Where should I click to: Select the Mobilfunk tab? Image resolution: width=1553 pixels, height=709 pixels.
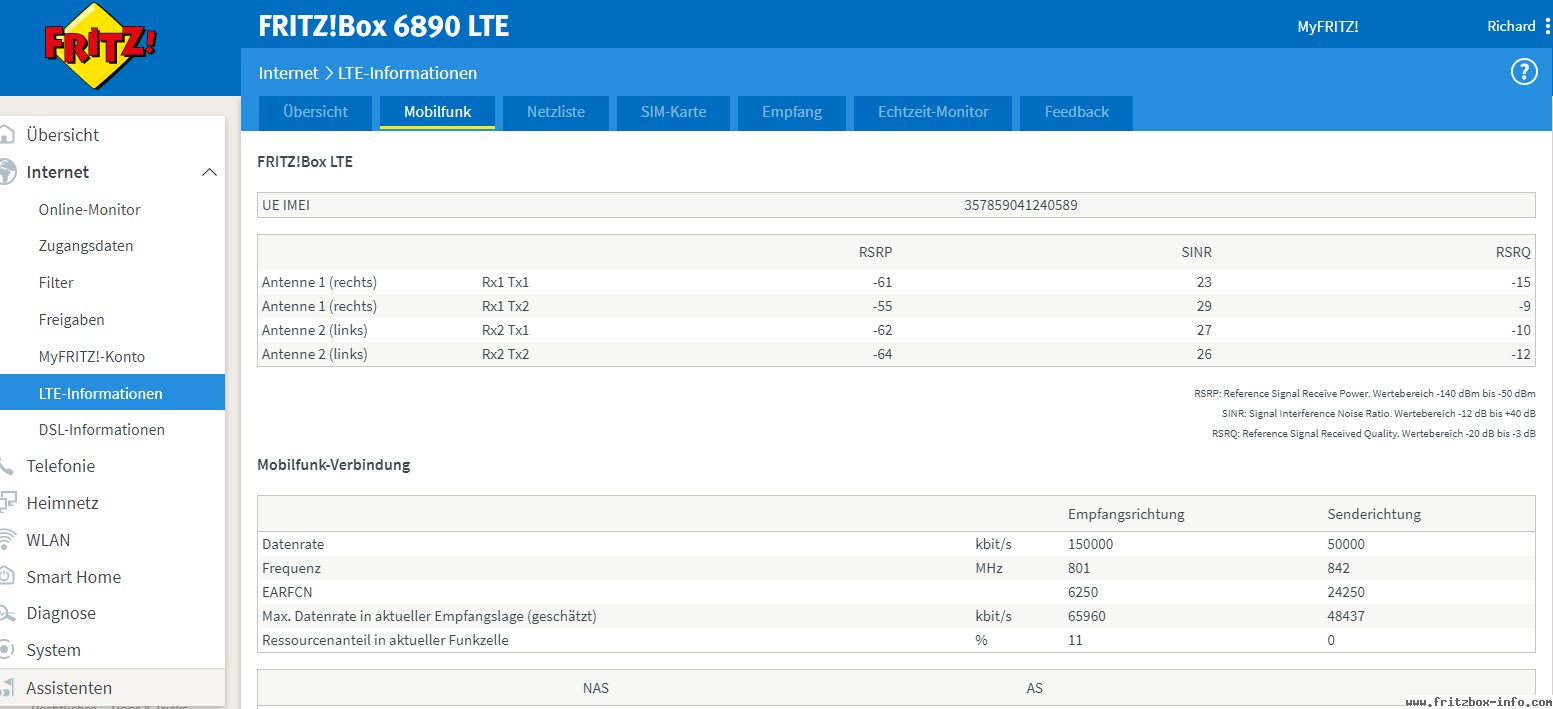click(437, 112)
